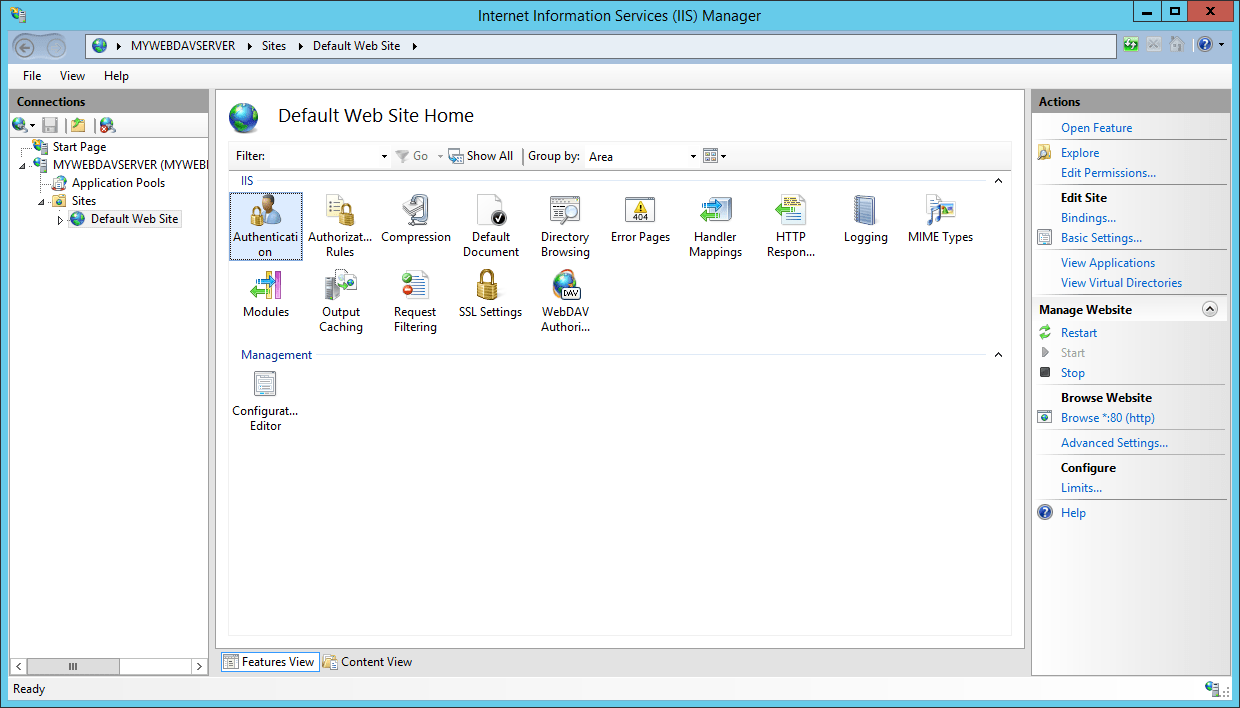Open Authorization Rules feature
This screenshot has height=708, width=1240.
pos(340,226)
